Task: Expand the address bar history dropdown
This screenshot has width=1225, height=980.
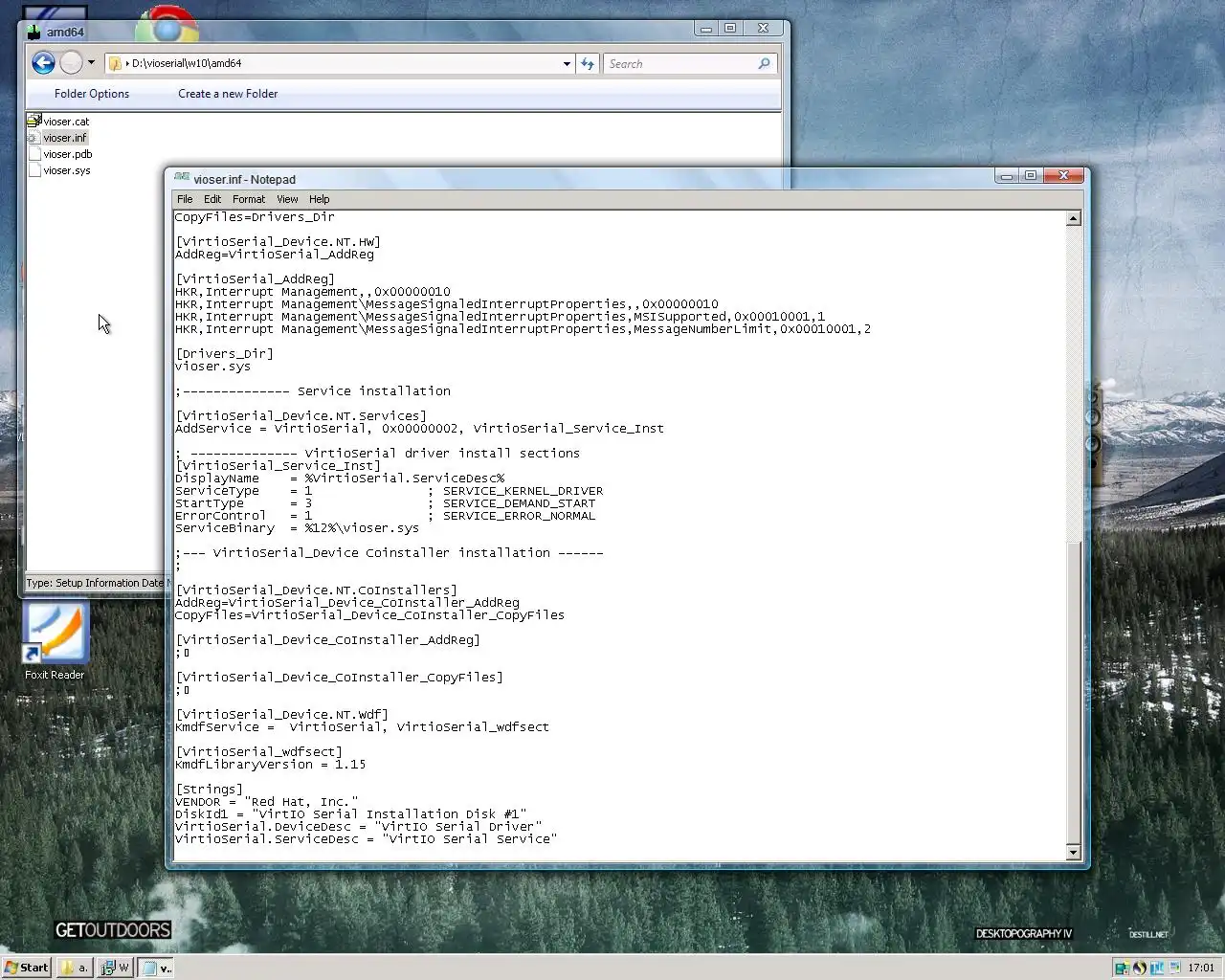Action: pyautogui.click(x=567, y=64)
